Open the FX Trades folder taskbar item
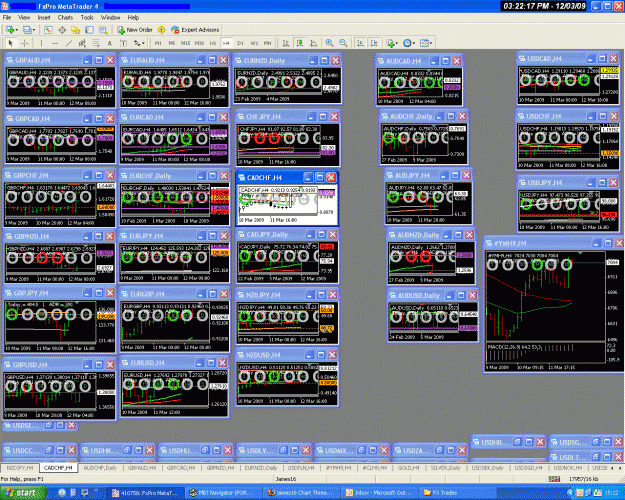Screen dimensions: 625x500 click(456, 493)
